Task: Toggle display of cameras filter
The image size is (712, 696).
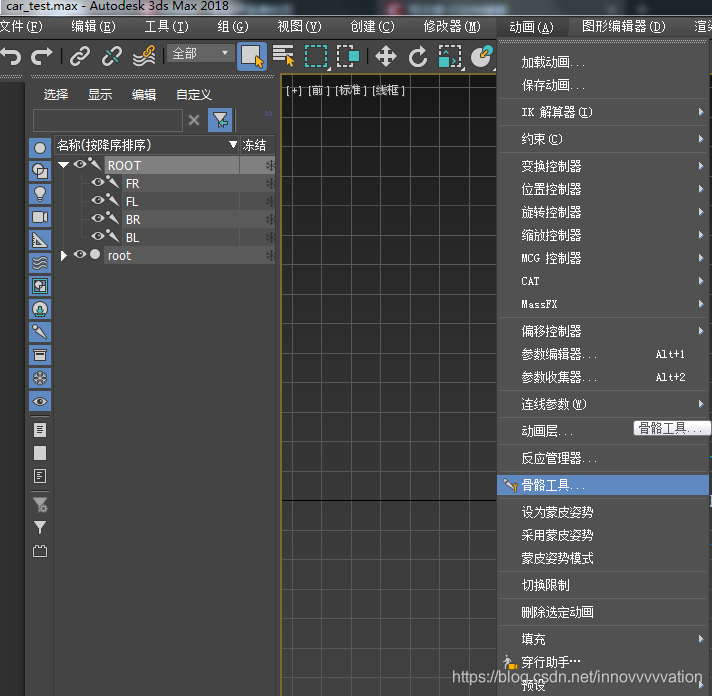Action: 40,217
